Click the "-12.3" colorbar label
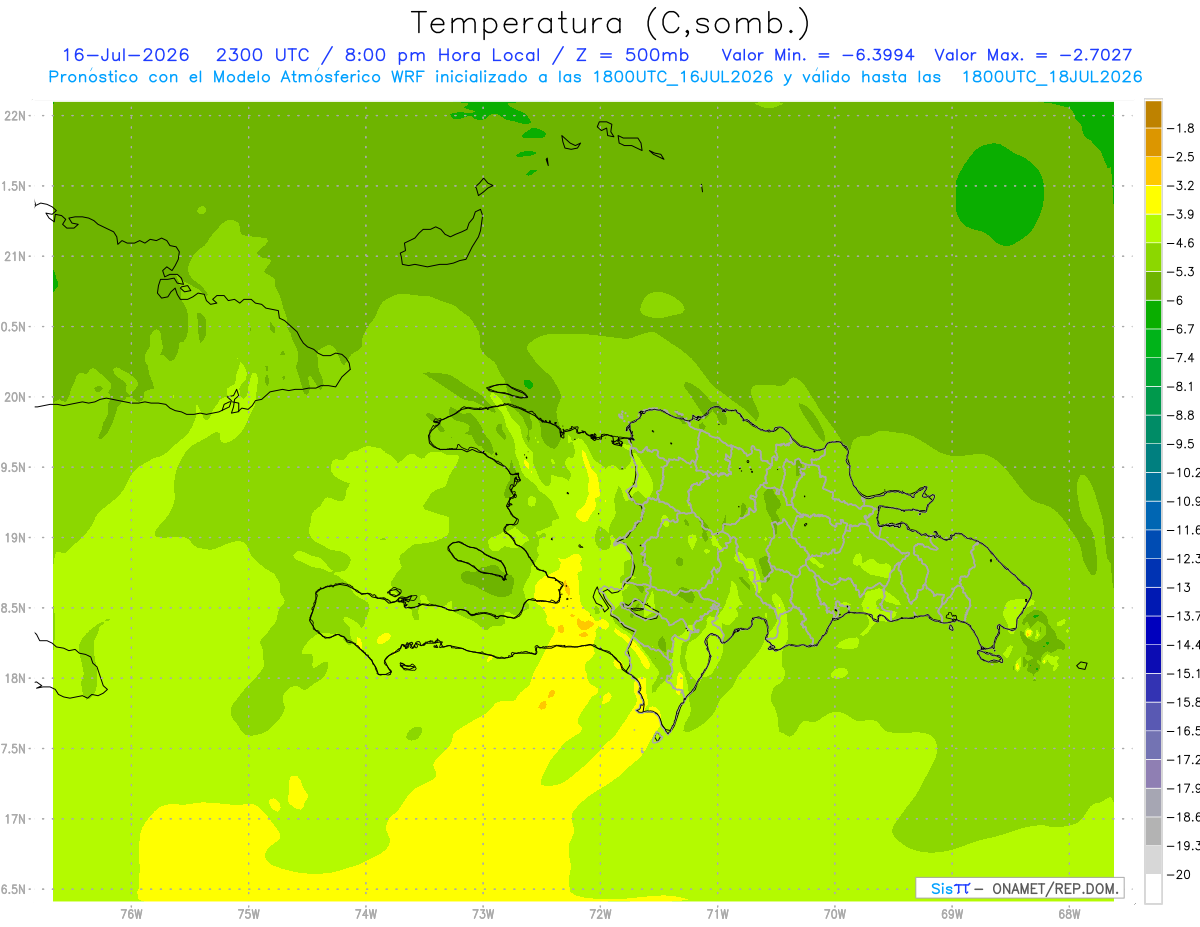 [1184, 559]
